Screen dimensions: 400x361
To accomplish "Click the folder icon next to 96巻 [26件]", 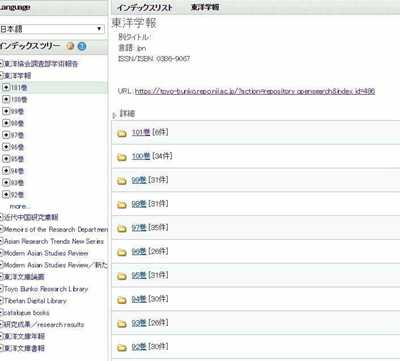I will [122, 252].
